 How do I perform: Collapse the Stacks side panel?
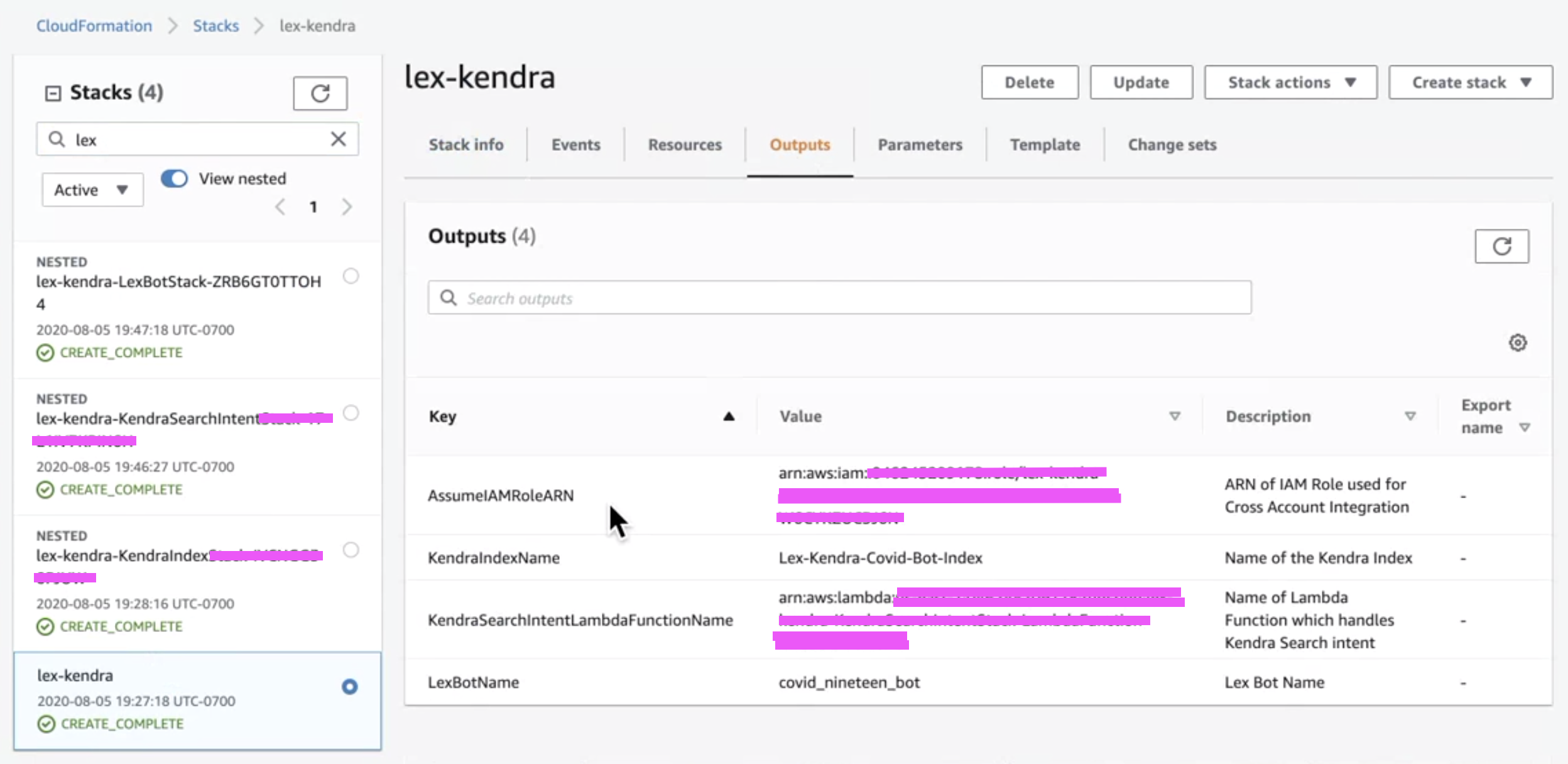[x=53, y=93]
